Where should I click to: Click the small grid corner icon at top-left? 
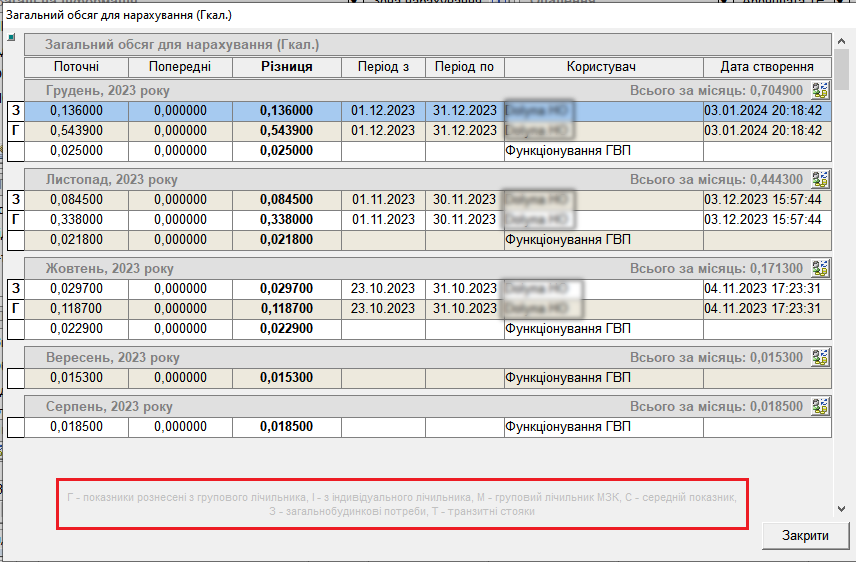12,38
